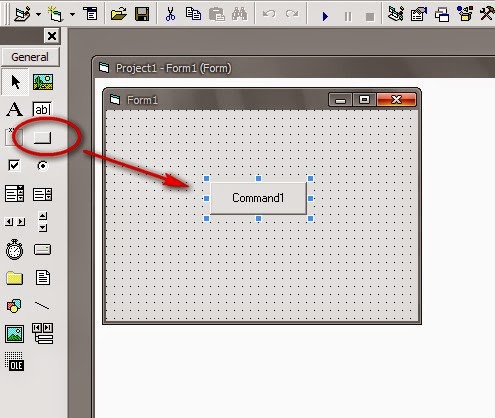Click the Copy icon
The height and width of the screenshot is (418, 495).
click(193, 14)
